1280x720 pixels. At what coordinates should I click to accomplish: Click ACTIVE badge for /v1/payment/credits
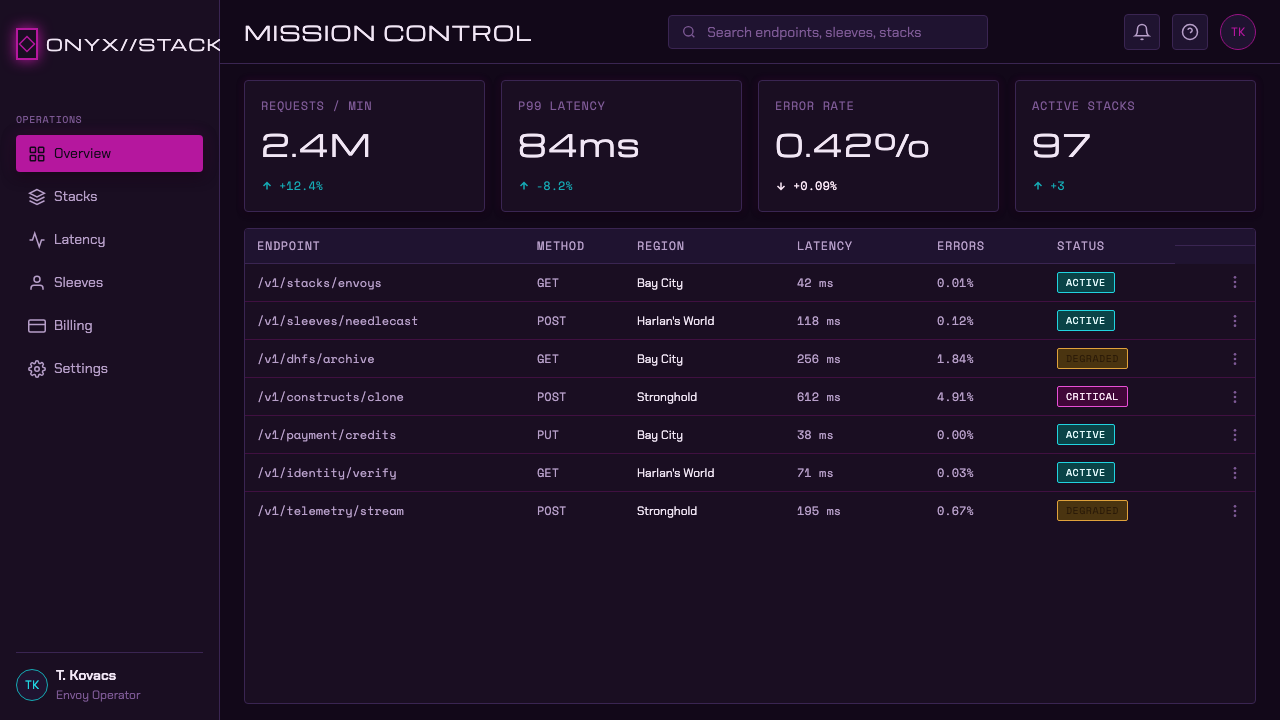[1086, 435]
